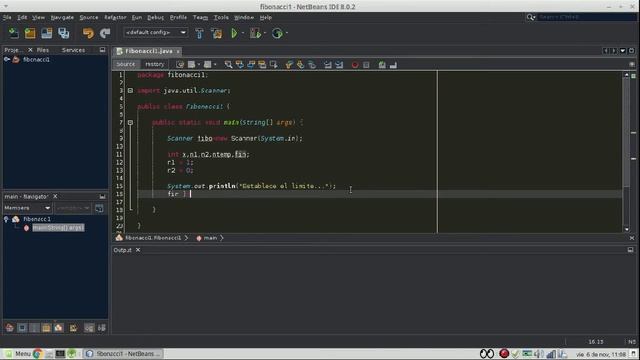Click the Redo arrow icon
The image size is (640, 360).
[x=105, y=33]
